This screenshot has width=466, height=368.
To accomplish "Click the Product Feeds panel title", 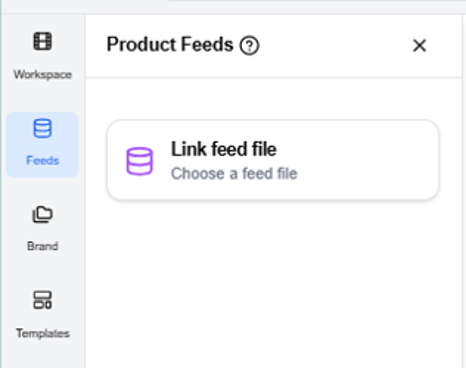I will 170,45.
